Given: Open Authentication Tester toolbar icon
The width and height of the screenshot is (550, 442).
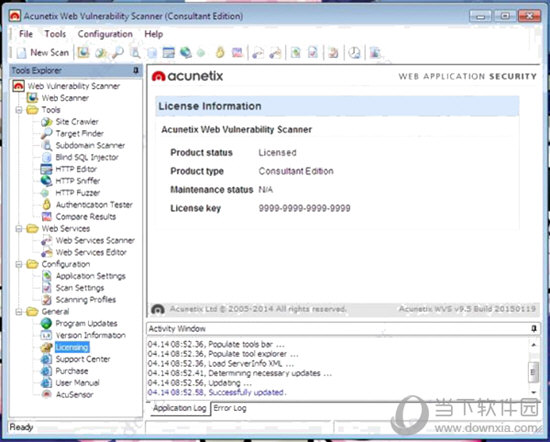Looking at the screenshot, I should click(x=220, y=53).
